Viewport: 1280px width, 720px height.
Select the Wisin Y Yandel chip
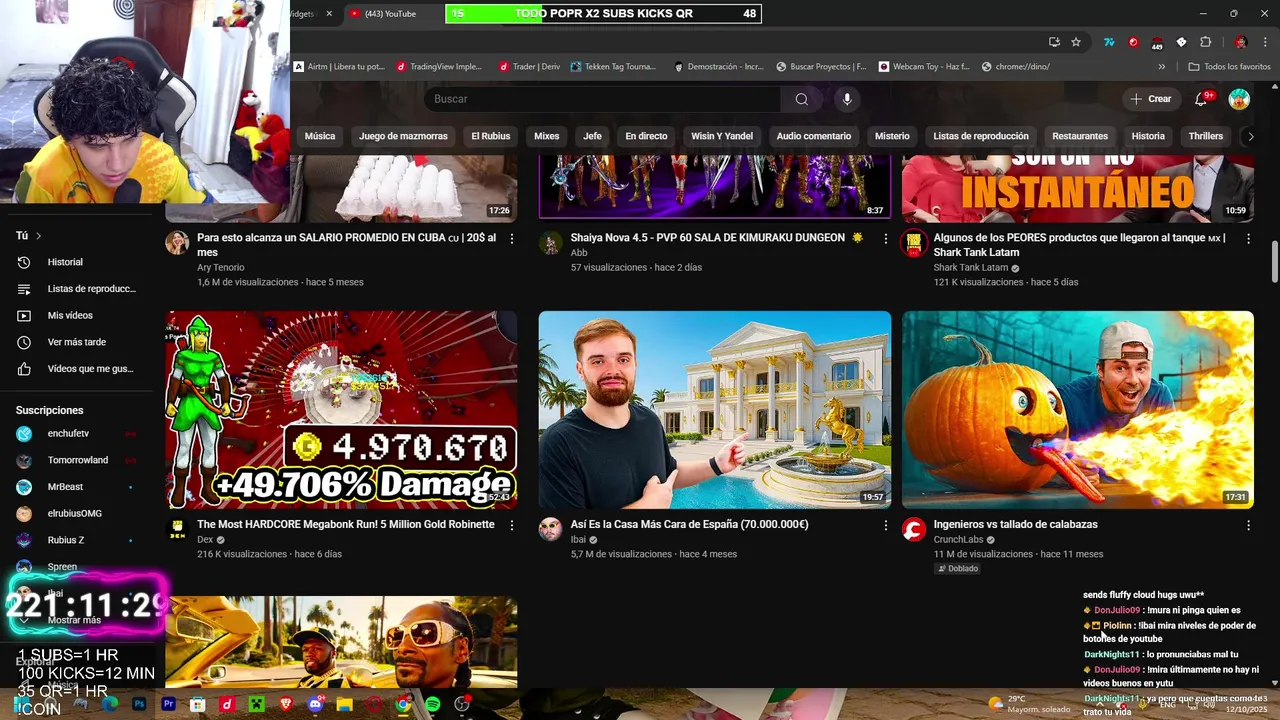pos(722,136)
